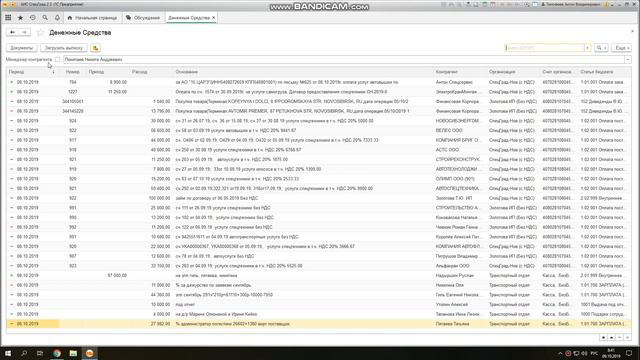Add Денежные Средства to favorites star

click(40, 32)
